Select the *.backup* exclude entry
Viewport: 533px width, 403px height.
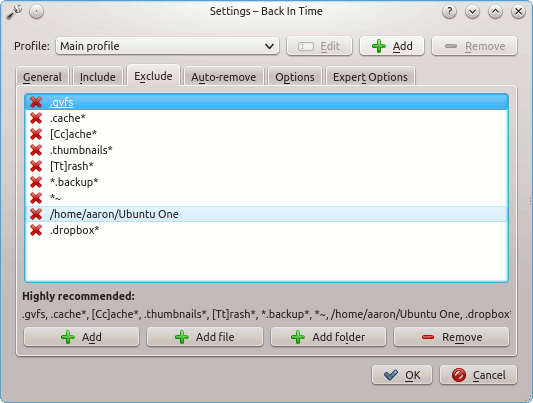click(x=266, y=182)
